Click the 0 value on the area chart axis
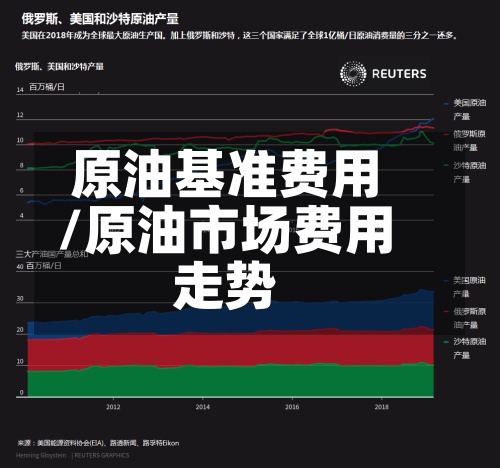 [21, 393]
